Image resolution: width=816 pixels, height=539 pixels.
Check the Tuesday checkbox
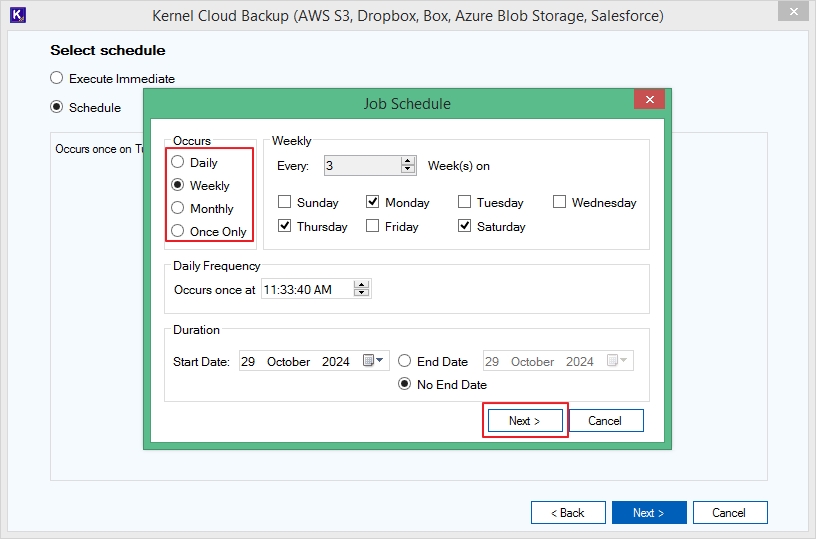point(464,201)
